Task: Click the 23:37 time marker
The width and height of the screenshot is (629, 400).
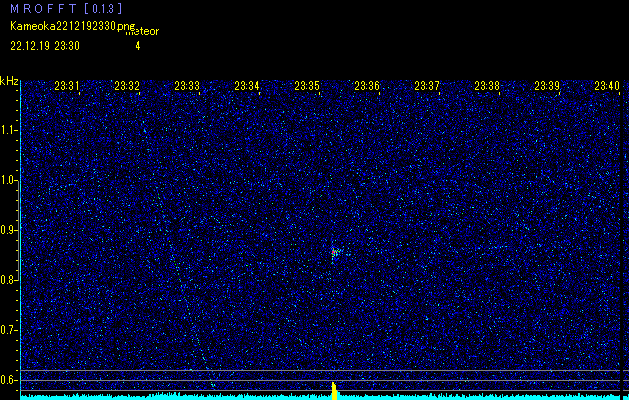Action: (427, 86)
